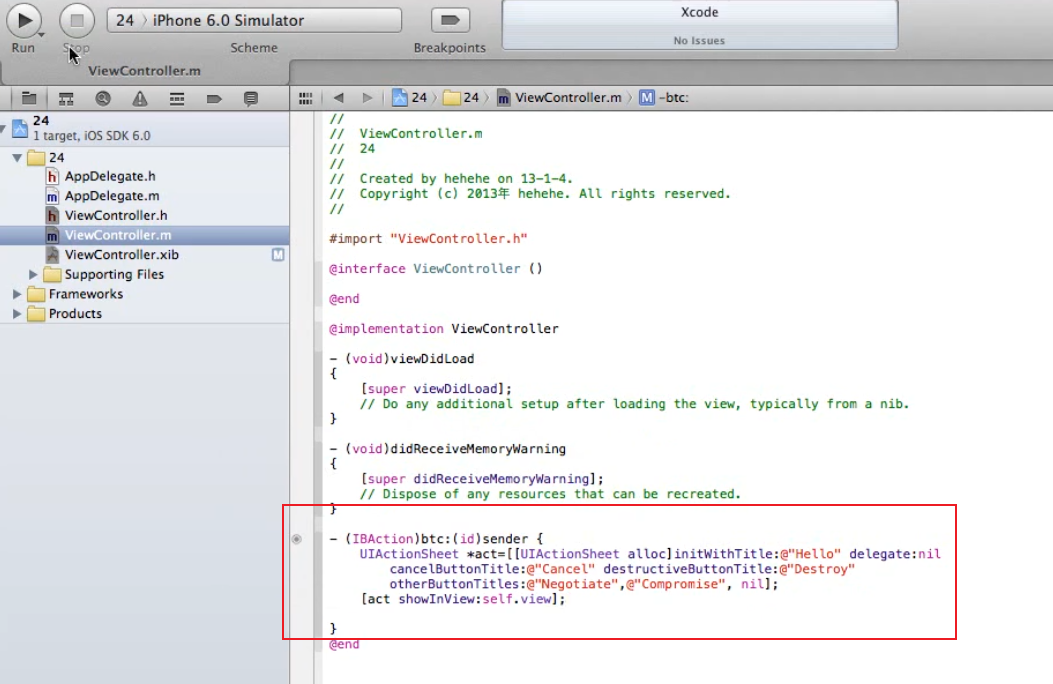Show the Breakpoint navigator
The width and height of the screenshot is (1053, 684).
[214, 99]
